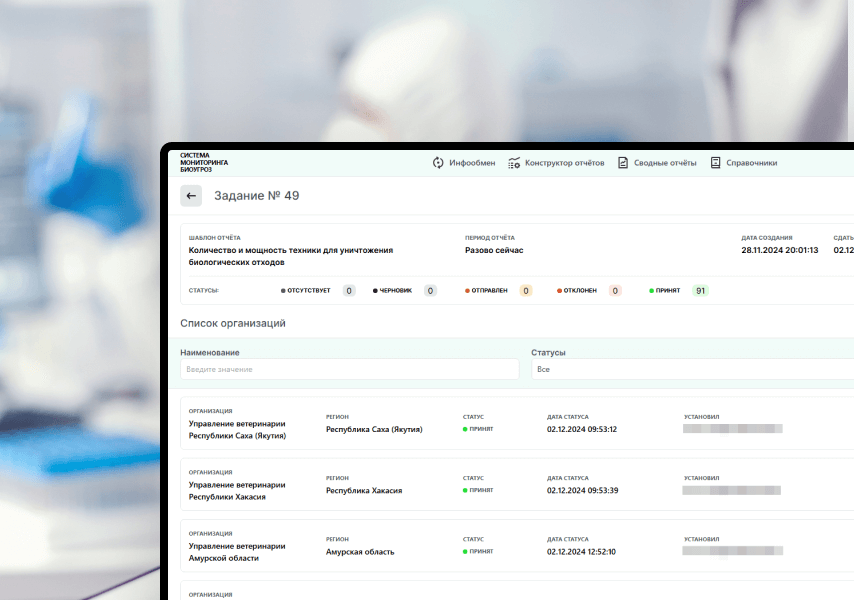Select the Черновик status counter
The width and height of the screenshot is (854, 600).
[404, 291]
